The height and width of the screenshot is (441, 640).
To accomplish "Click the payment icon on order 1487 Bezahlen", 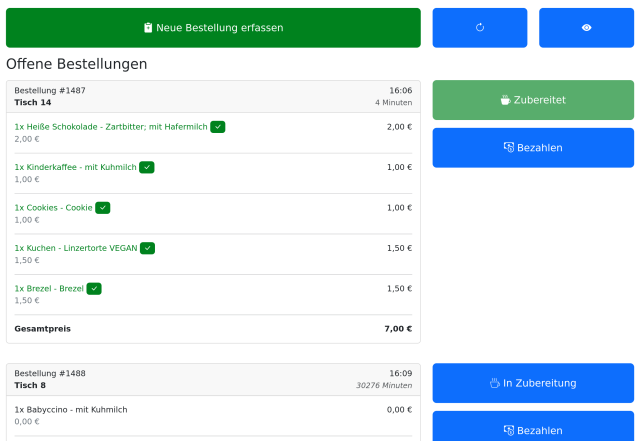I will click(x=509, y=147).
